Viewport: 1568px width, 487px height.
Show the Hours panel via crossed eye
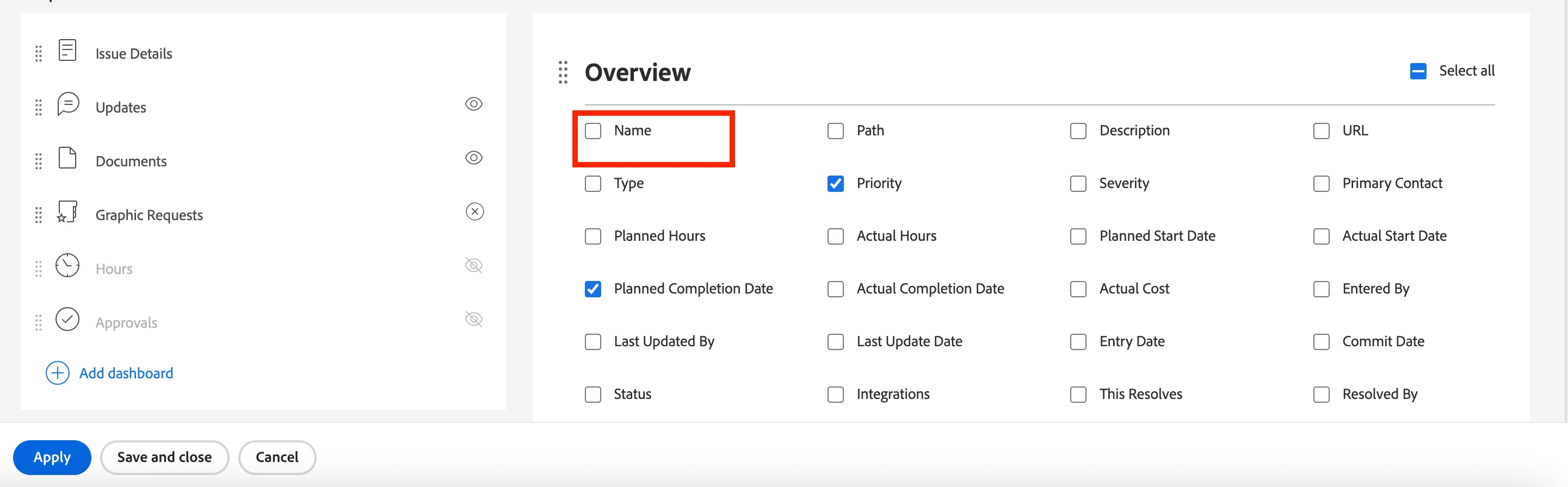coord(473,266)
